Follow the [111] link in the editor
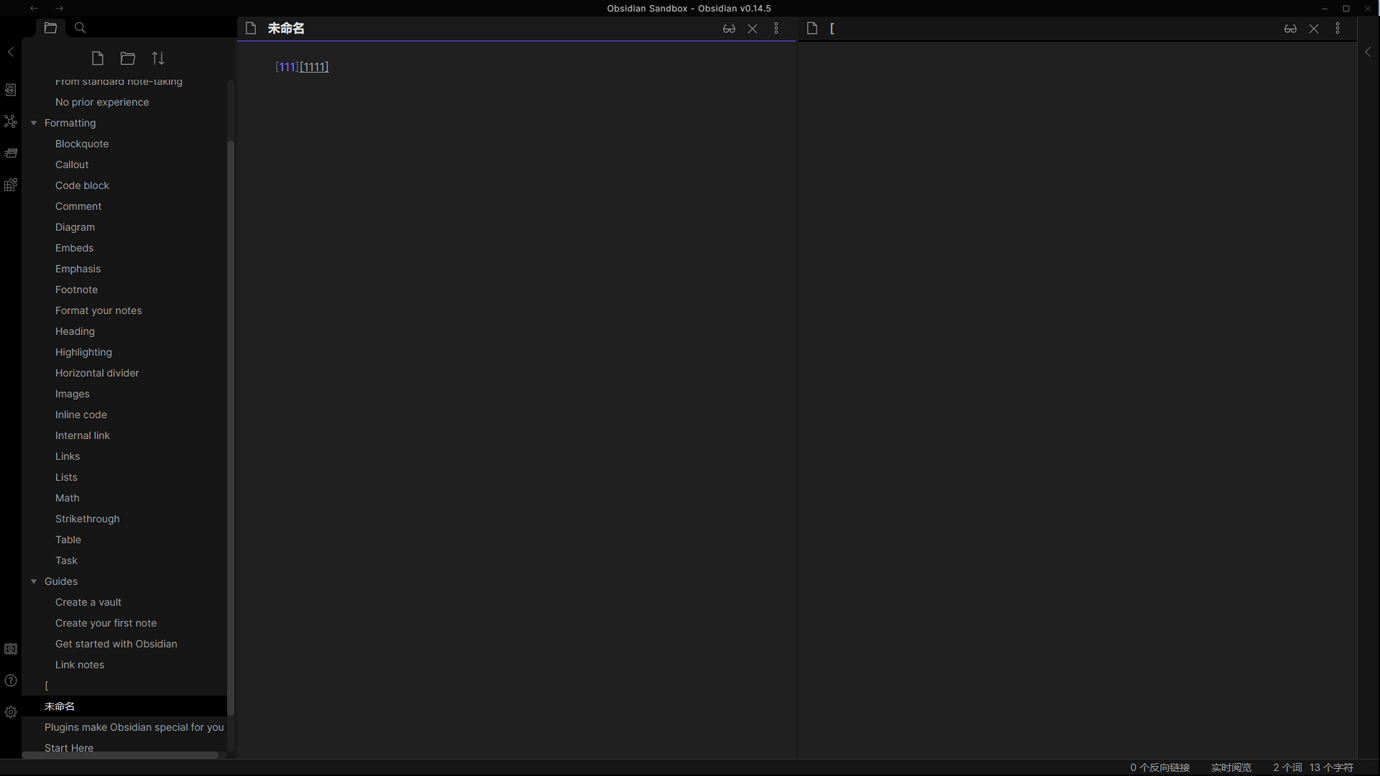The height and width of the screenshot is (776, 1380). [287, 67]
